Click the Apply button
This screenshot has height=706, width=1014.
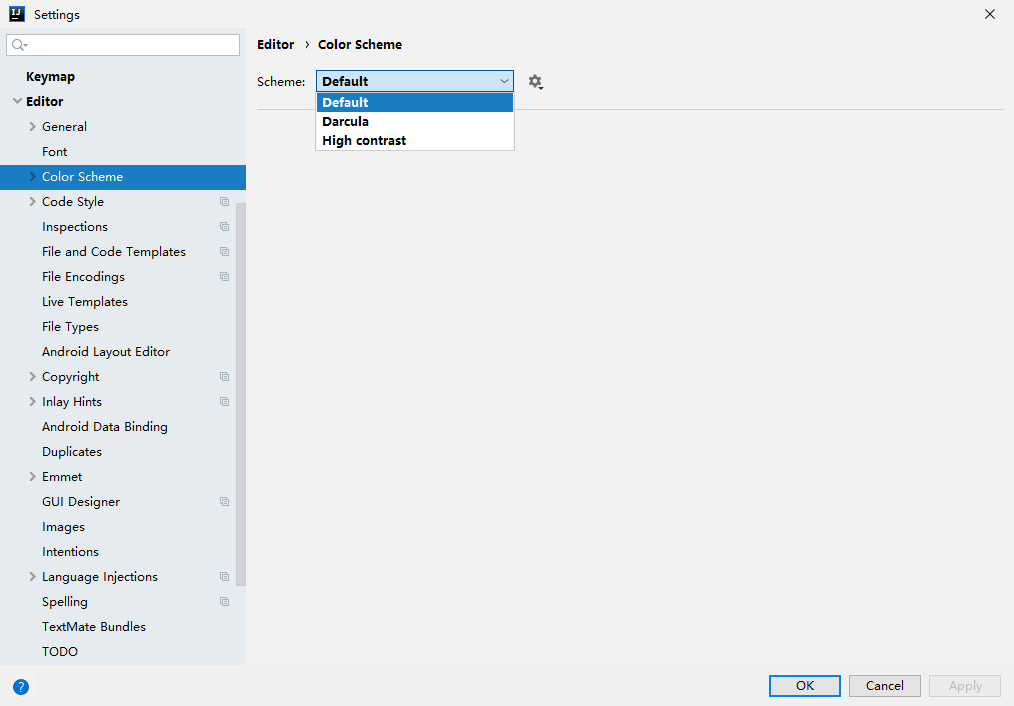point(965,686)
